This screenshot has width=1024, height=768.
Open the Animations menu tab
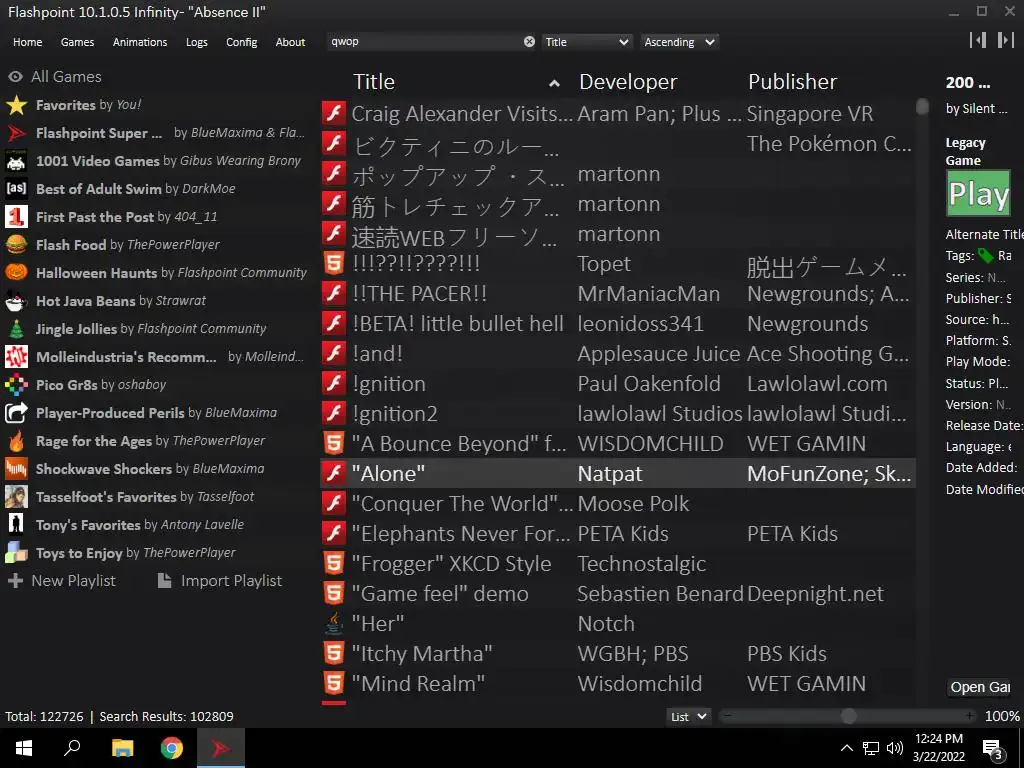point(140,42)
